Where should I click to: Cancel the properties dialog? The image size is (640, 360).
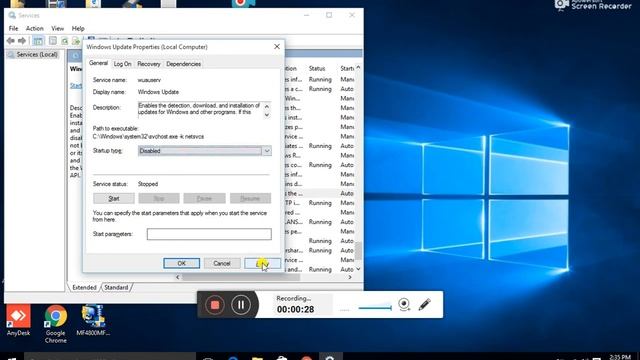coord(222,263)
